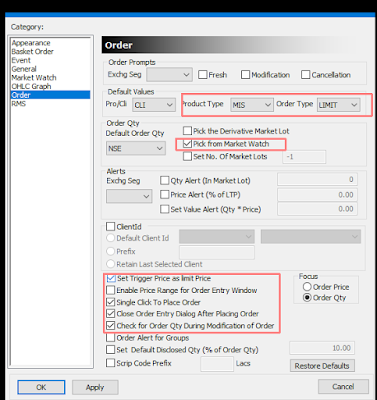Viewport: 377px width, 400px height.
Task: Click the Apply button
Action: click(x=95, y=387)
